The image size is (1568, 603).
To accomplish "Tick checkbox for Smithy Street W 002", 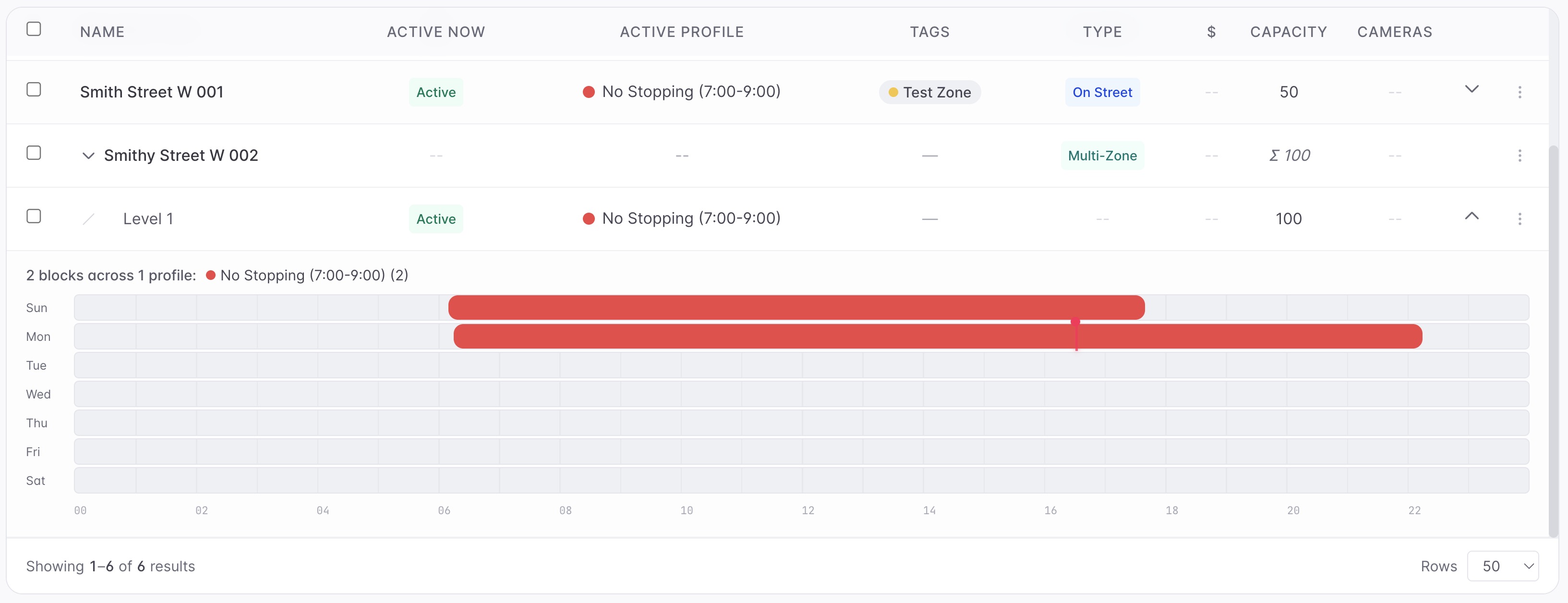I will [x=34, y=152].
